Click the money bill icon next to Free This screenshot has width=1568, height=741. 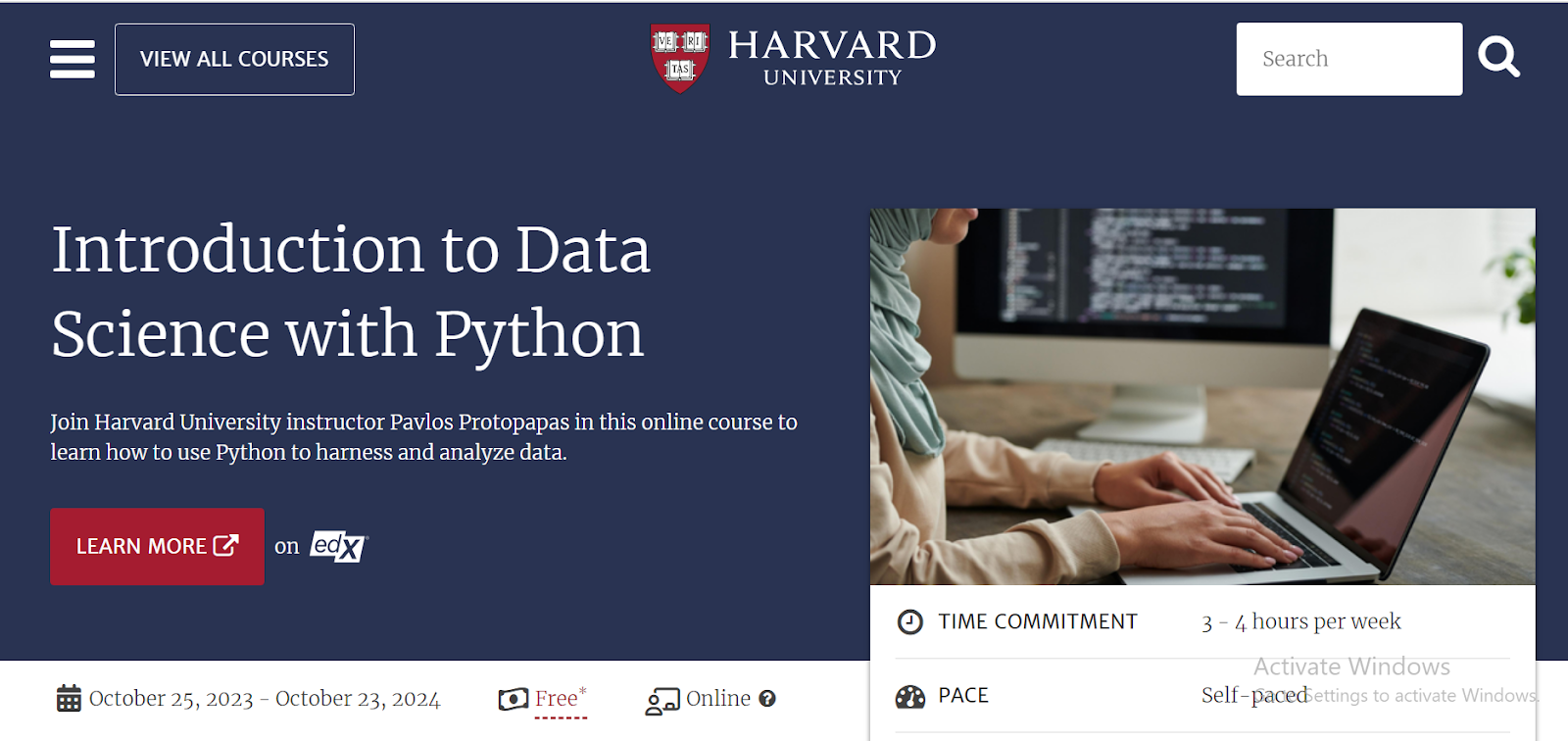pos(513,698)
